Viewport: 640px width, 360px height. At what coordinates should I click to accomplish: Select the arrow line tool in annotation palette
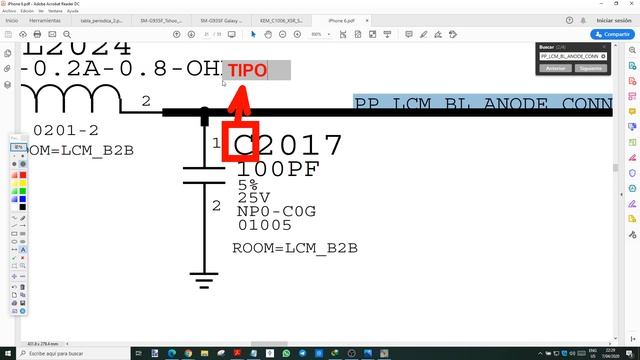[23, 226]
